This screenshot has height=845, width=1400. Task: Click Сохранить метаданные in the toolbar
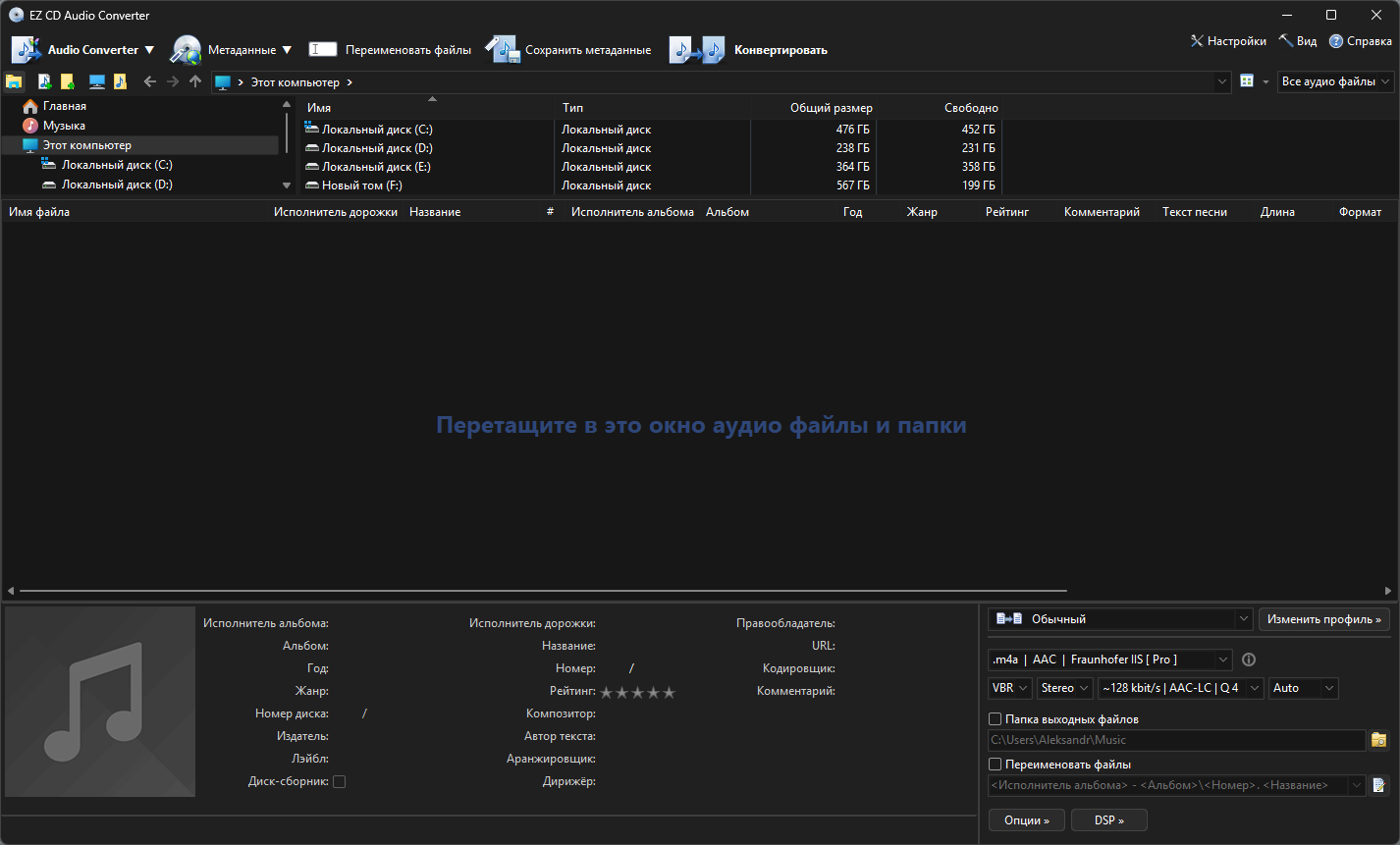pos(568,49)
